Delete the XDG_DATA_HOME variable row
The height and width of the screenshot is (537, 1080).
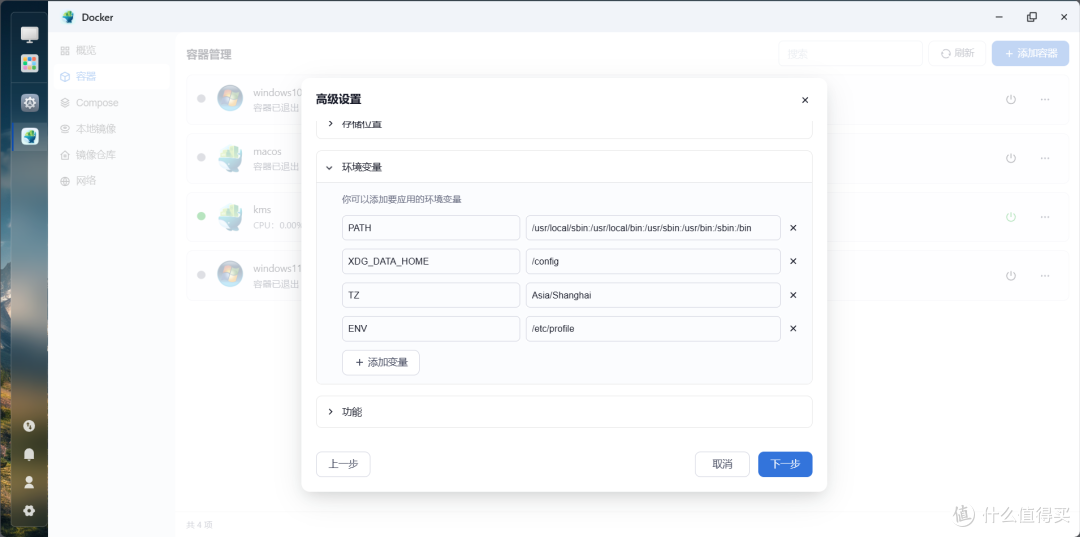click(793, 262)
